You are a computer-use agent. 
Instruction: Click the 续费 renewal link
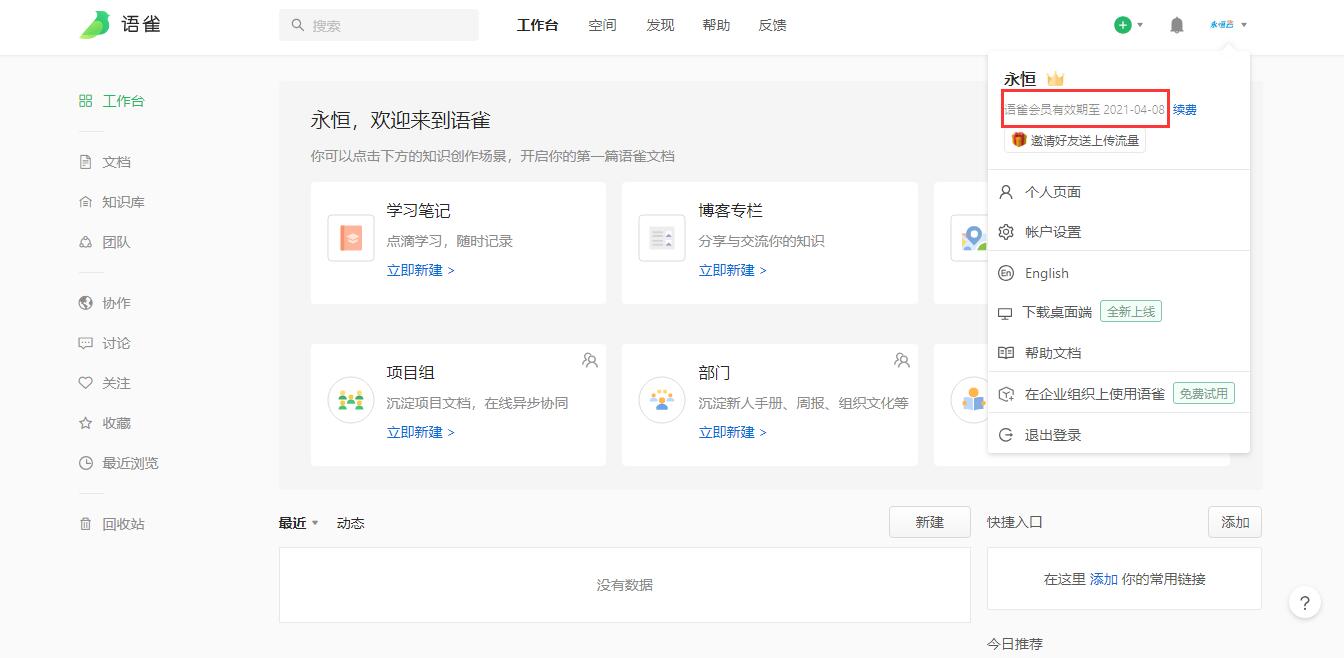[1185, 110]
